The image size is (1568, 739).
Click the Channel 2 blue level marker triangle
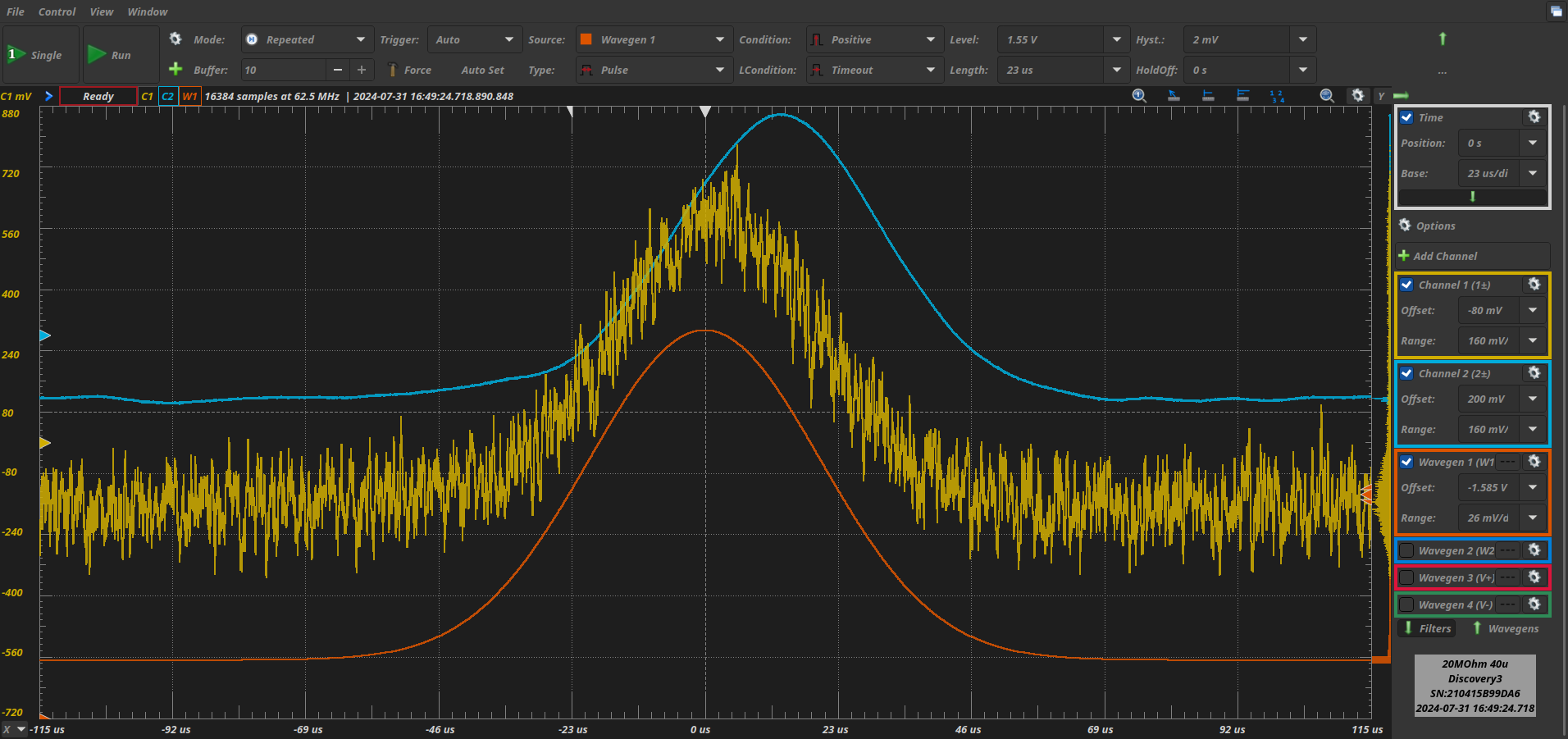click(x=45, y=335)
